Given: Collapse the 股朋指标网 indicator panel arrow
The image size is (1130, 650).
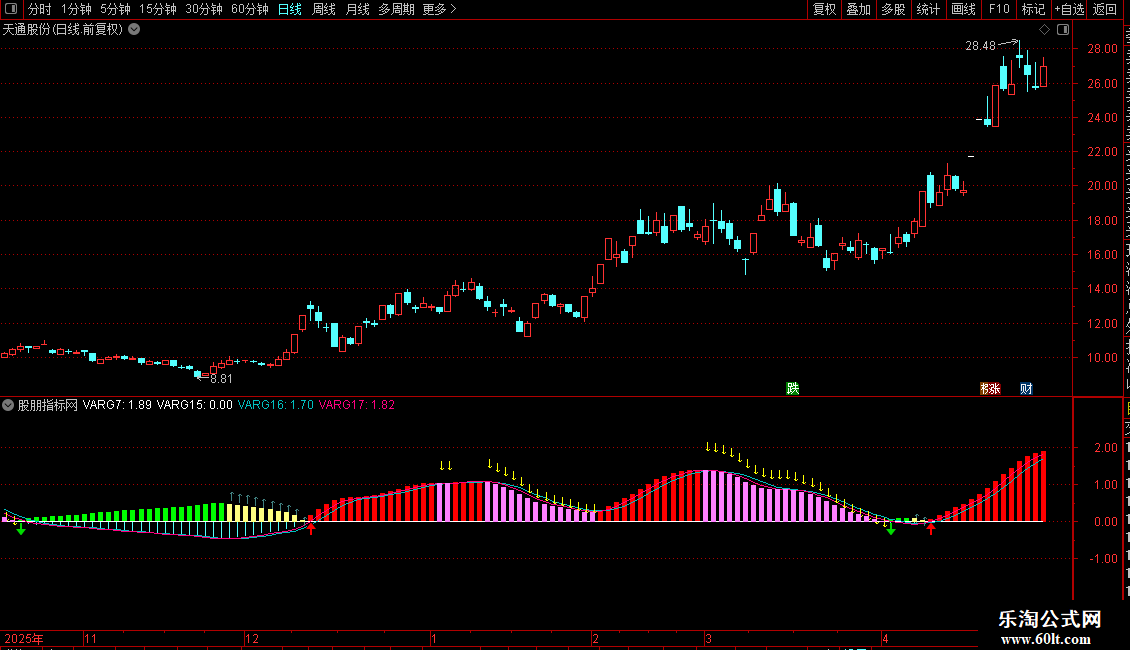Looking at the screenshot, I should tap(8, 405).
